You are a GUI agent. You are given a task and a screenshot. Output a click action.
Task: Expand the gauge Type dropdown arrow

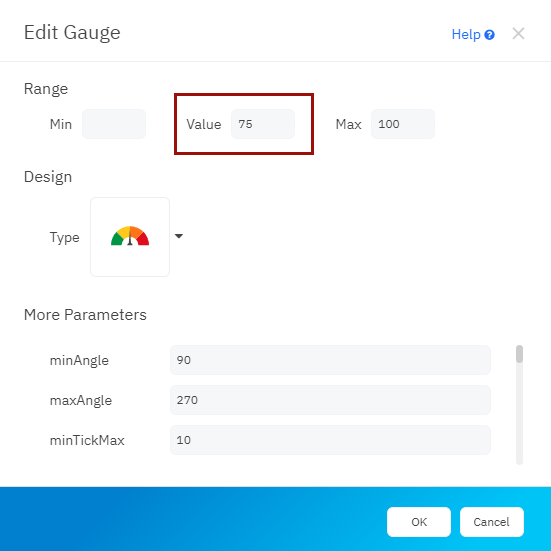[179, 236]
